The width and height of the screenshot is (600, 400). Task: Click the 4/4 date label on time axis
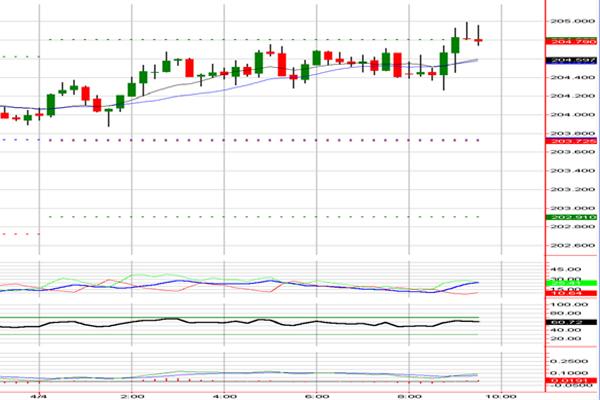38,396
